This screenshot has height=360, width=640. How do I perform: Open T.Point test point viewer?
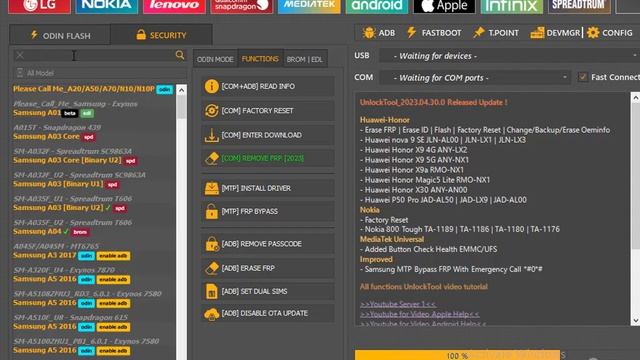click(496, 33)
